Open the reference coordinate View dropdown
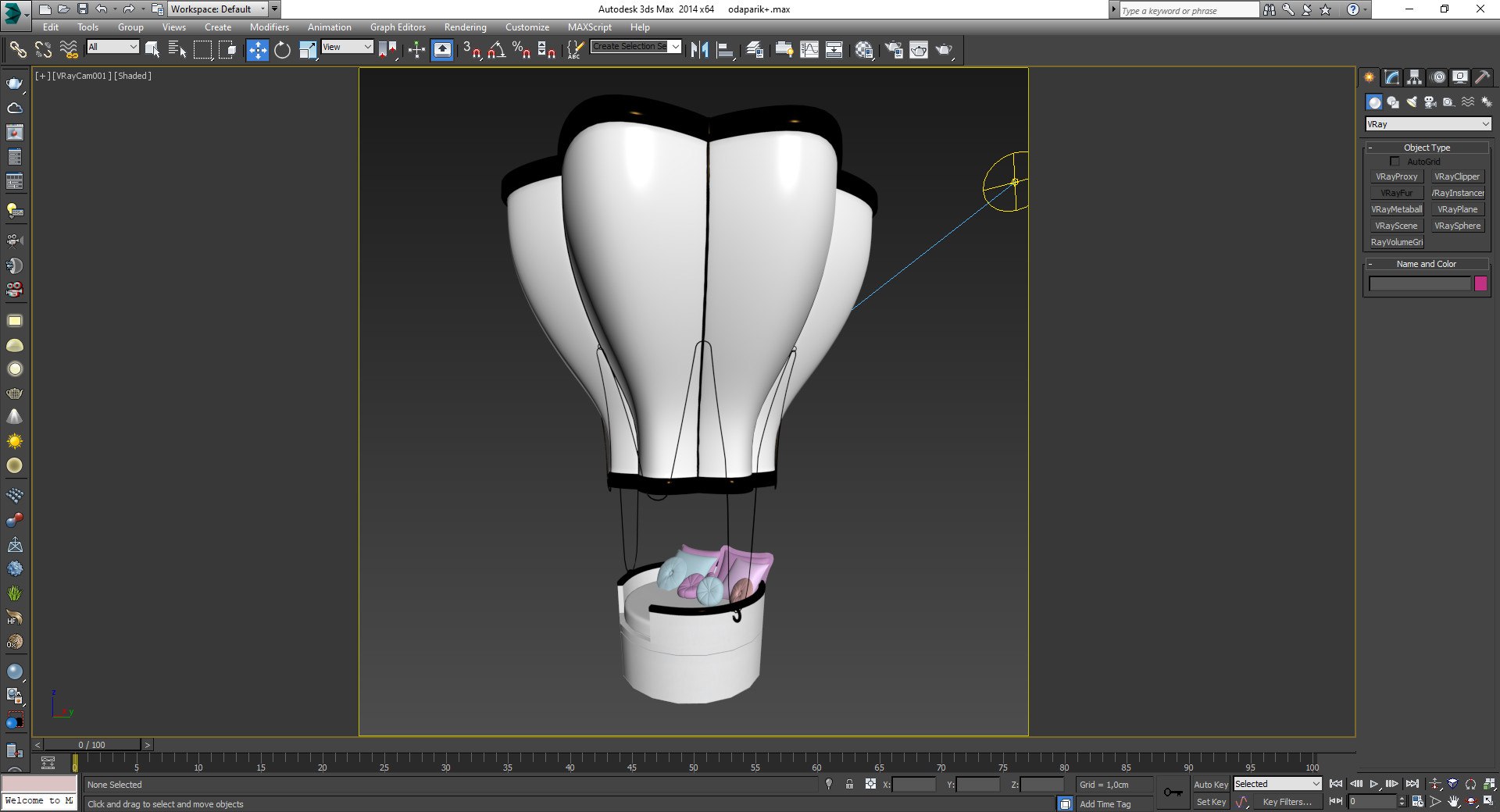 pos(347,47)
